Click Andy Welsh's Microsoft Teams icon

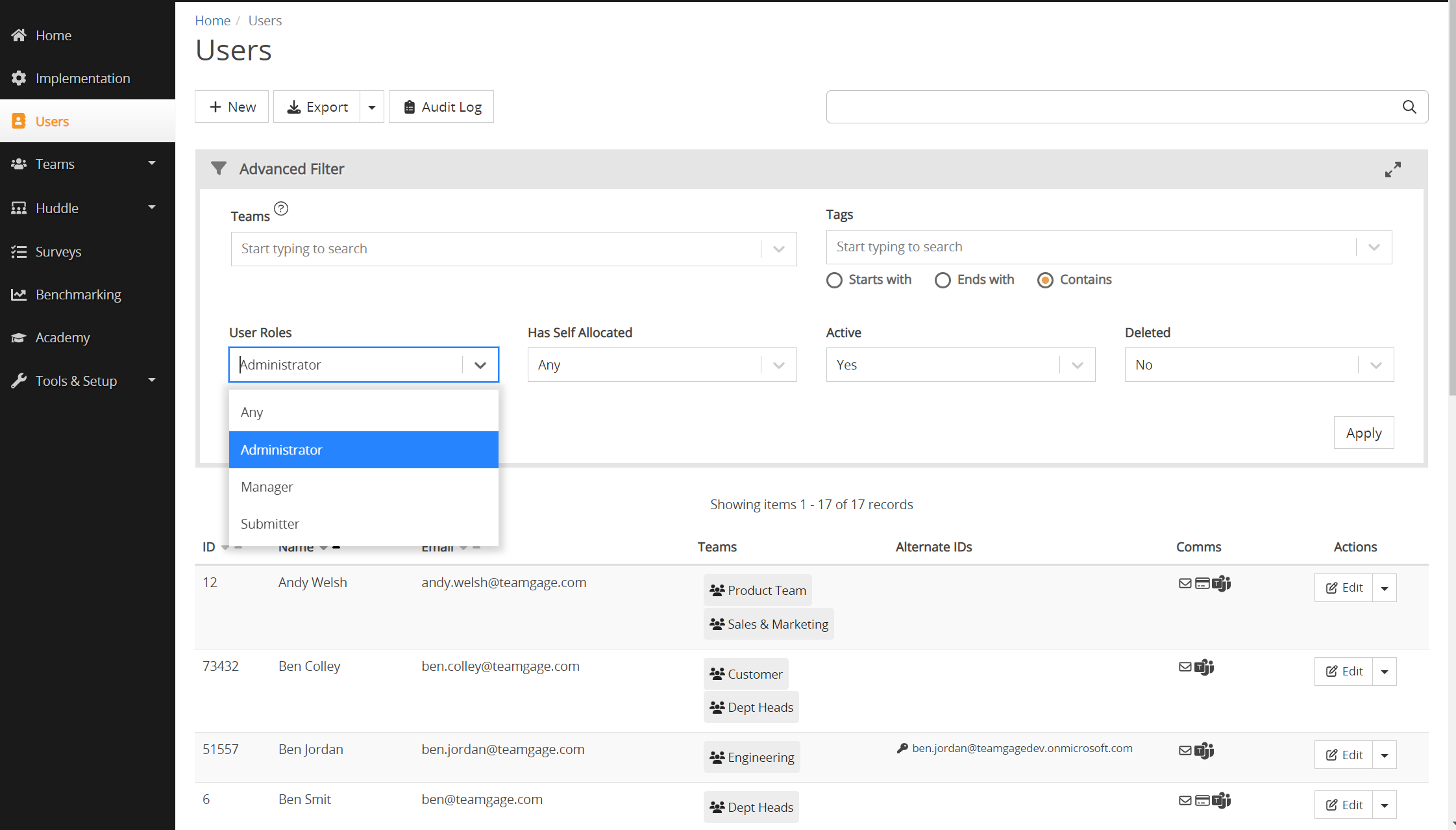click(1222, 583)
